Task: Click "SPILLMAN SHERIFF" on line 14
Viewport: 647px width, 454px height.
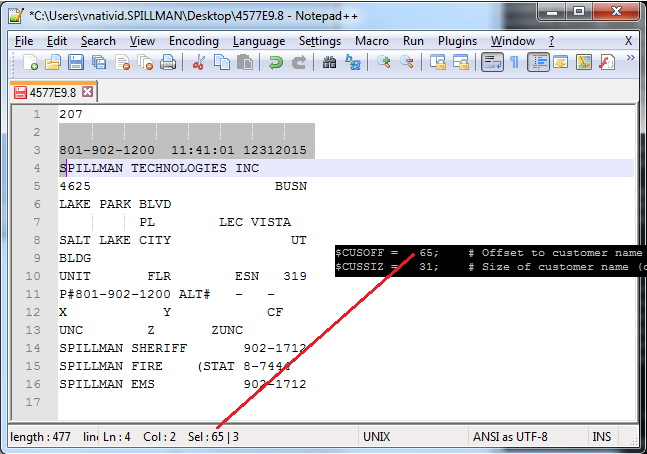Action: 123,348
